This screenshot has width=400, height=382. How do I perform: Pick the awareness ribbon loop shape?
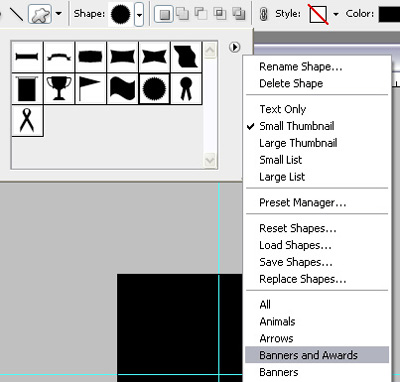click(x=27, y=120)
